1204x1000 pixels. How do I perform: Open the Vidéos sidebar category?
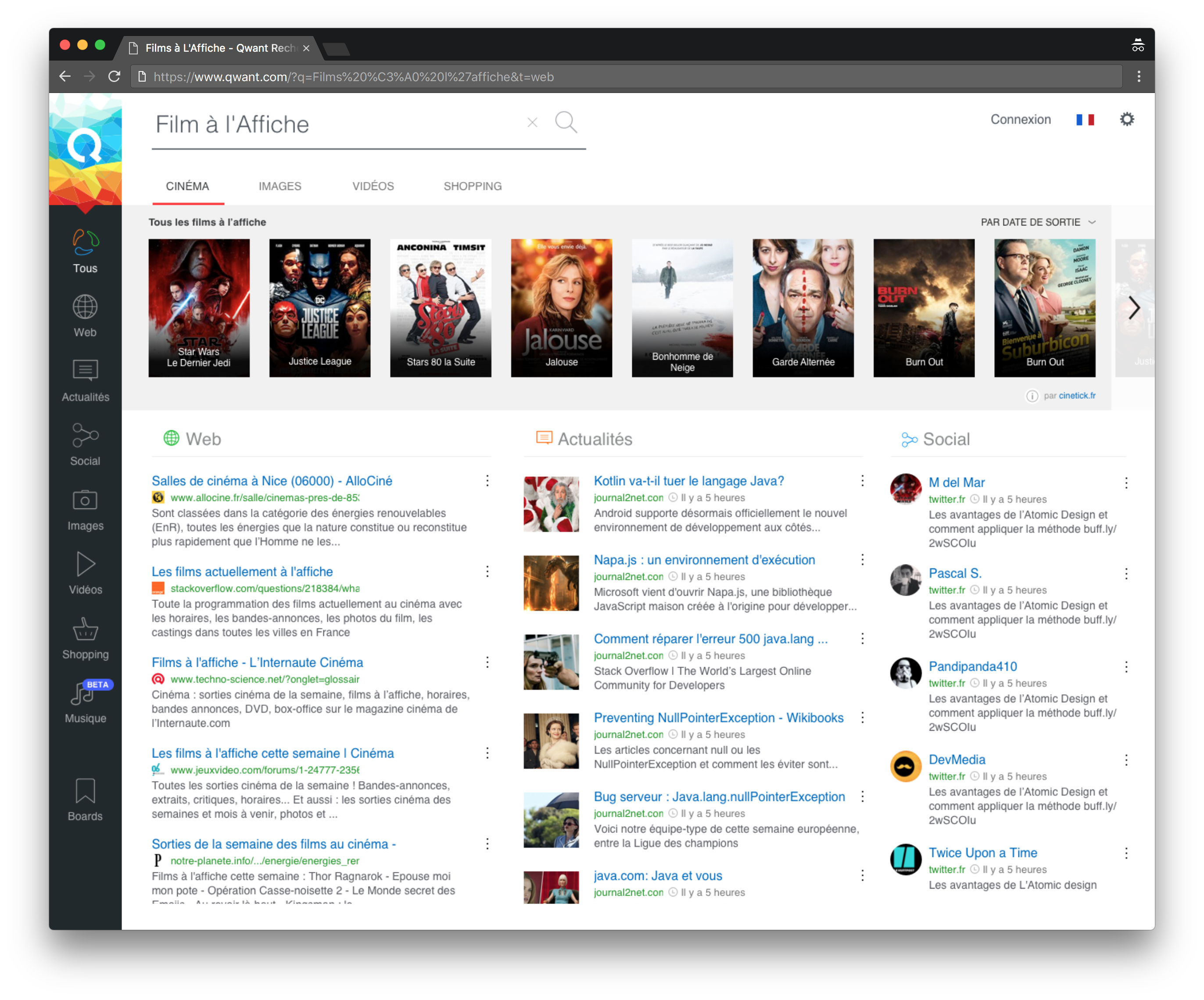click(85, 574)
